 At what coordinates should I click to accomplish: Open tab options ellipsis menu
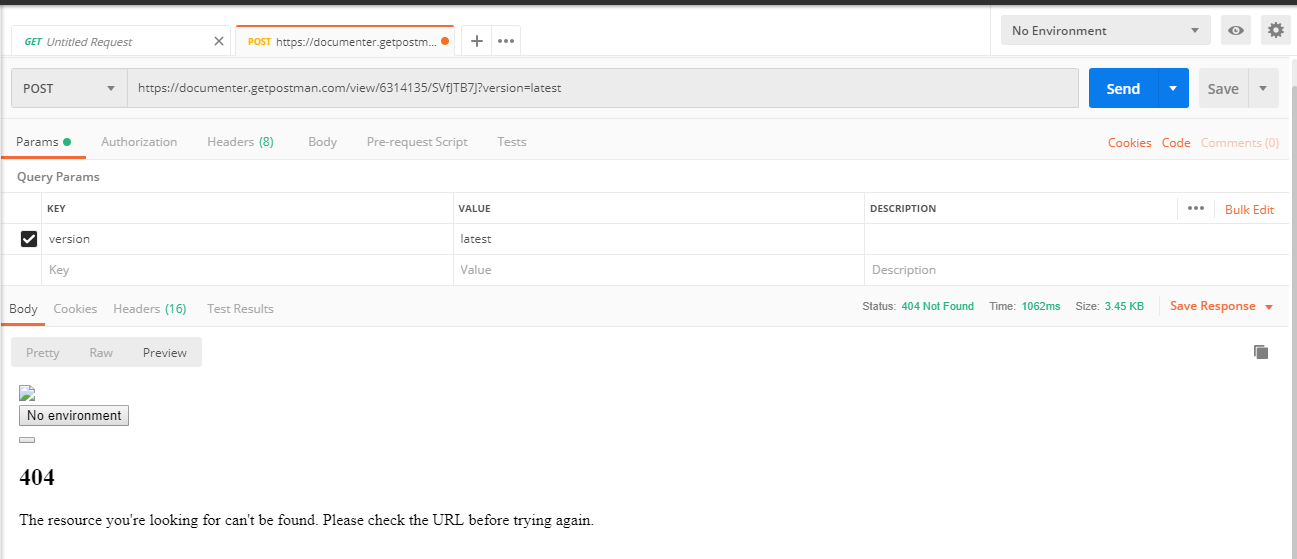[x=506, y=41]
